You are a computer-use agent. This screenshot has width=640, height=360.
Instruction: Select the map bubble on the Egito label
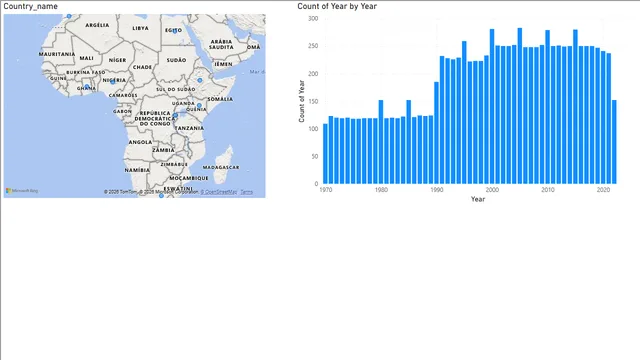click(x=175, y=31)
